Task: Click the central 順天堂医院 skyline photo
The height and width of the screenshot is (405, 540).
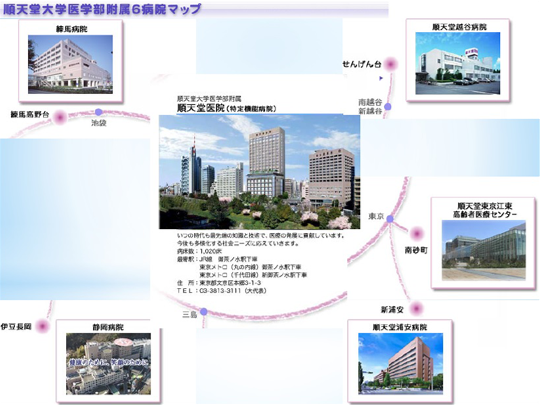Action: (x=260, y=172)
